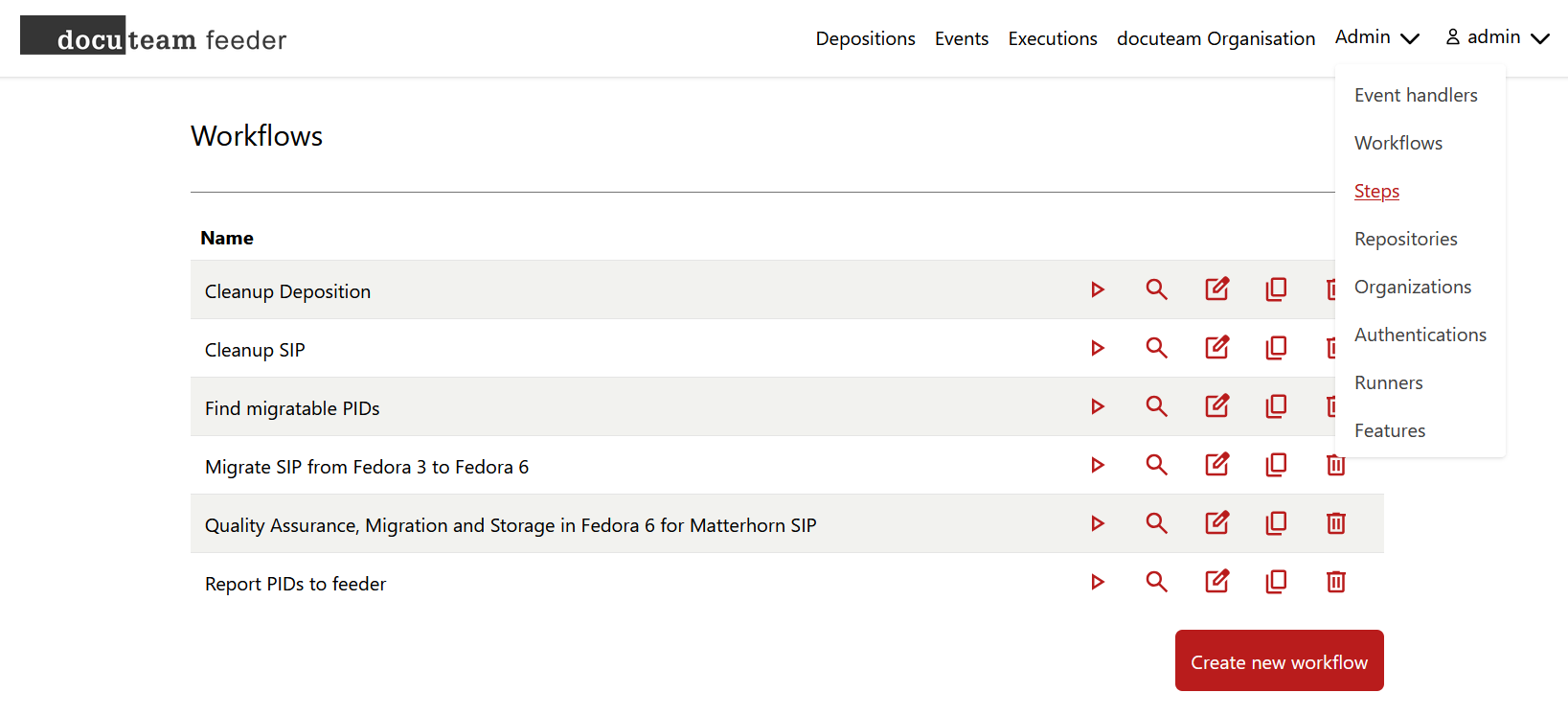Run the Quality Assurance Matterhorn SIP workflow
1568x716 pixels.
click(1098, 523)
